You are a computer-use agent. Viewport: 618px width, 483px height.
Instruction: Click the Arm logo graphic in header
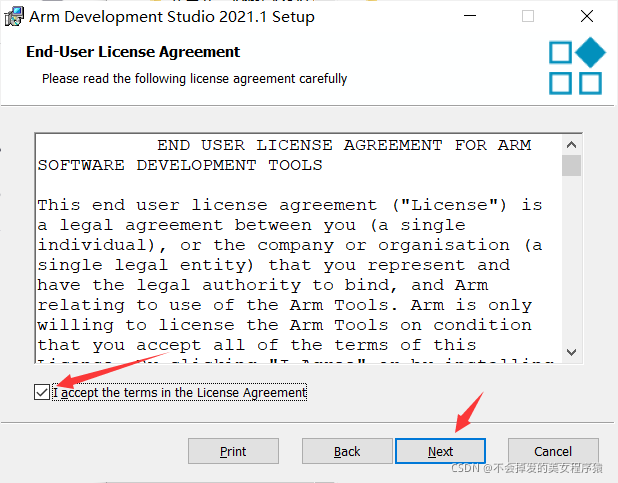[x=577, y=66]
